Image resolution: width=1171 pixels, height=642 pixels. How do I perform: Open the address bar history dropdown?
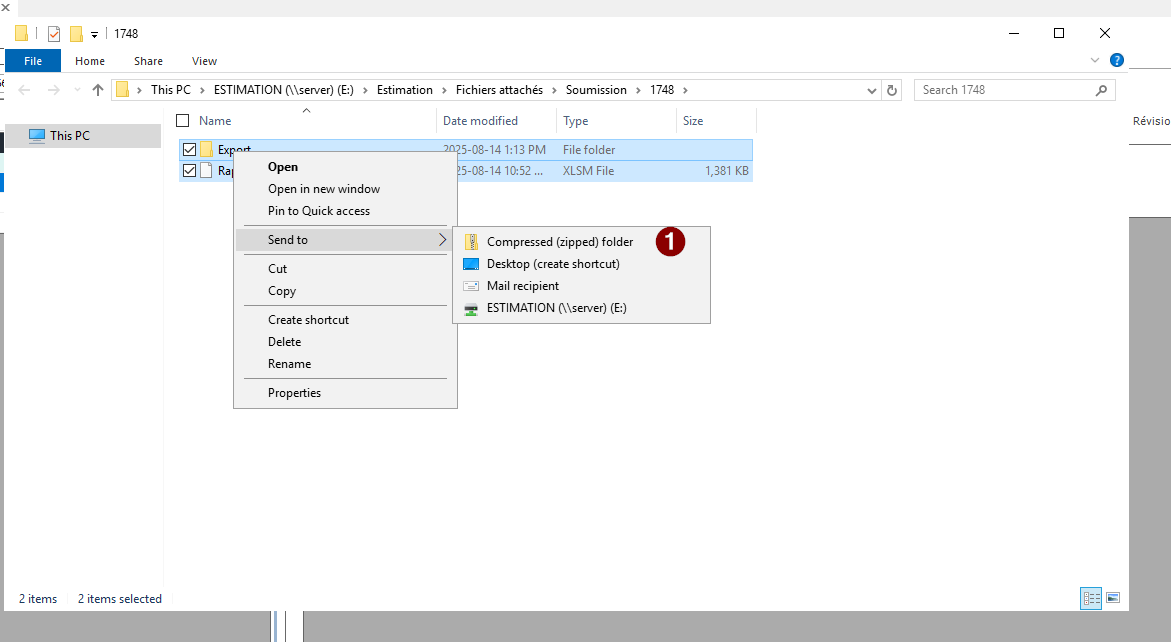tap(872, 90)
